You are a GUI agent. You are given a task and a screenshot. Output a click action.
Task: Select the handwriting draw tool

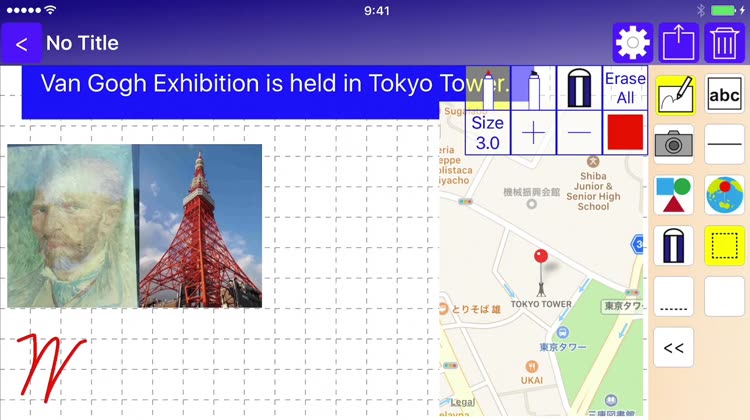click(674, 95)
